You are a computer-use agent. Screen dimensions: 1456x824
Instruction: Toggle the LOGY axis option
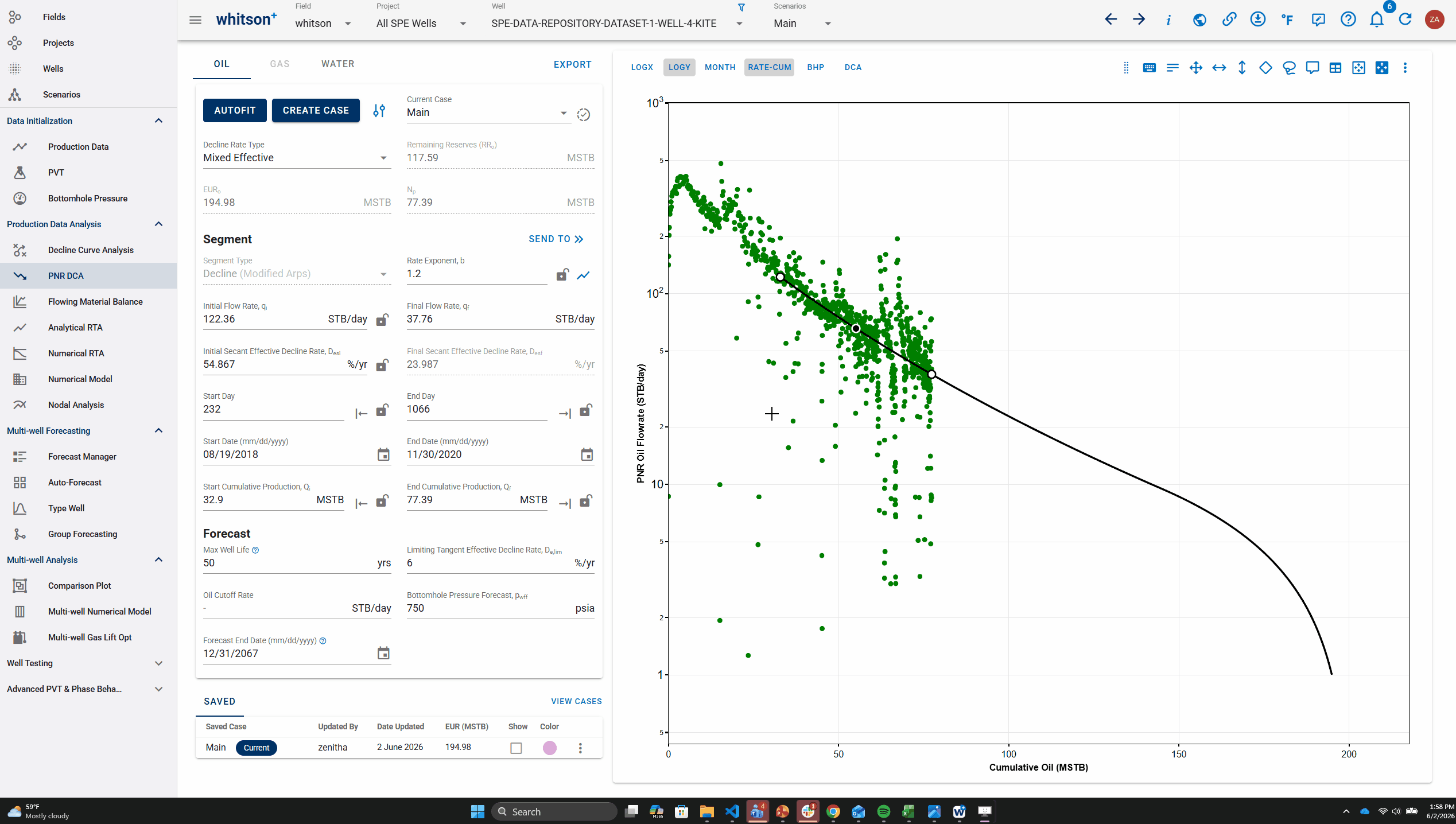(x=679, y=67)
